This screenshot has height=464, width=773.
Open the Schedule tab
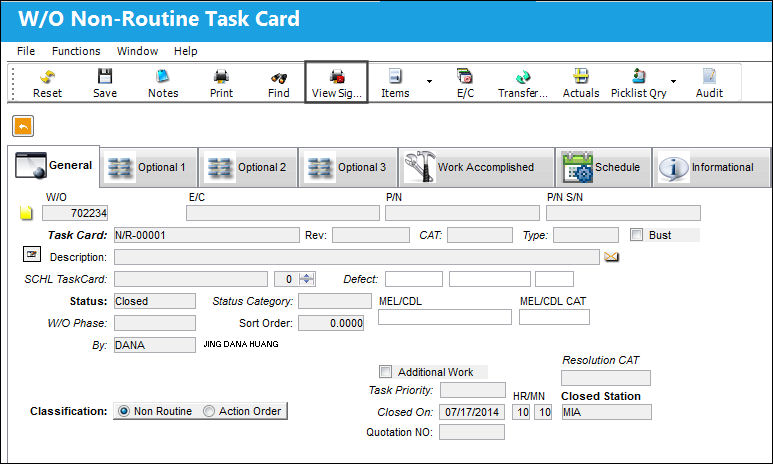pos(603,167)
